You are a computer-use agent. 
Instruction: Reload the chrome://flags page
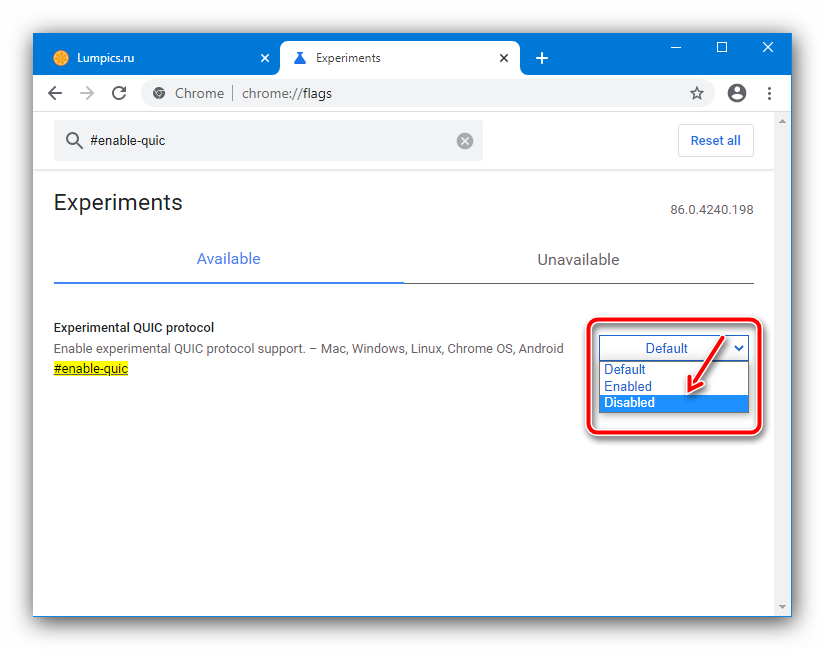point(119,93)
